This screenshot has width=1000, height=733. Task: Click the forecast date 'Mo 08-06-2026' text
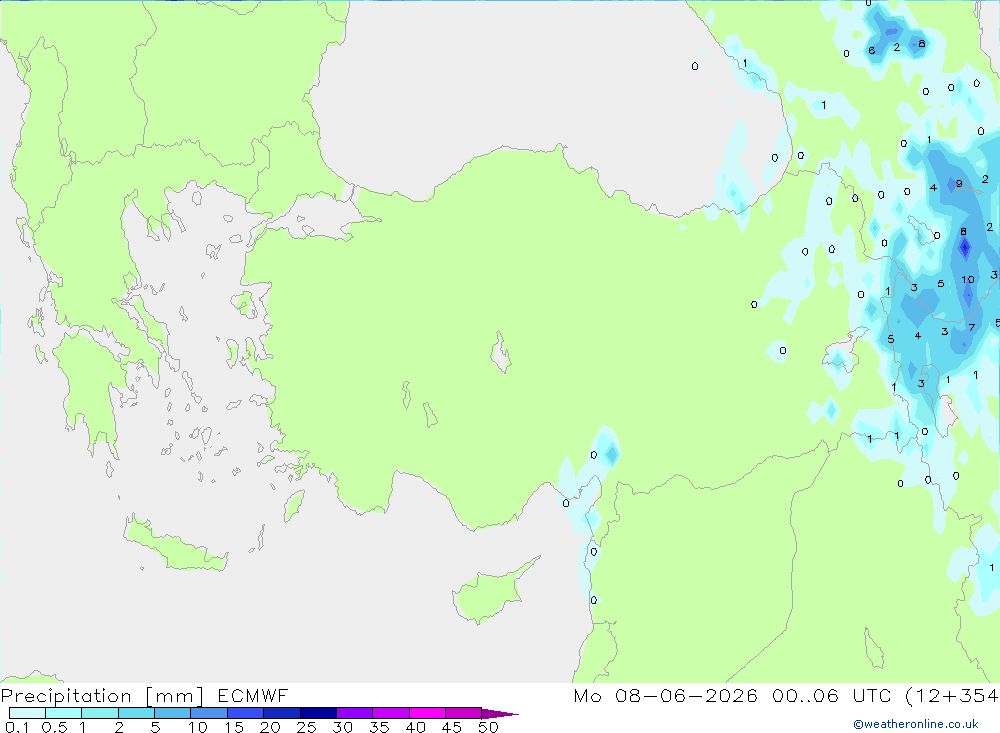[x=665, y=695]
